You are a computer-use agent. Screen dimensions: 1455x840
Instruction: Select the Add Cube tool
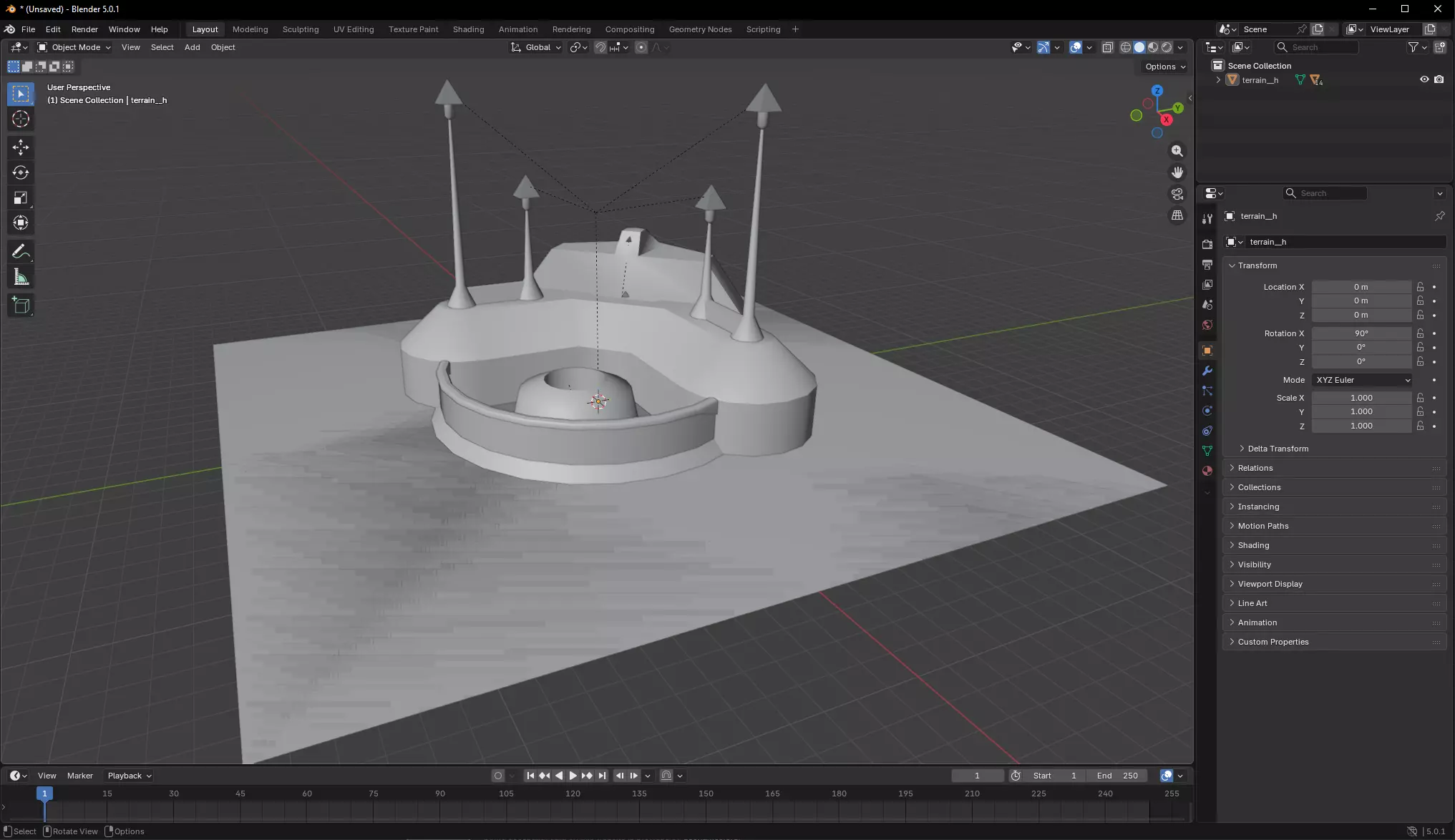coord(21,306)
